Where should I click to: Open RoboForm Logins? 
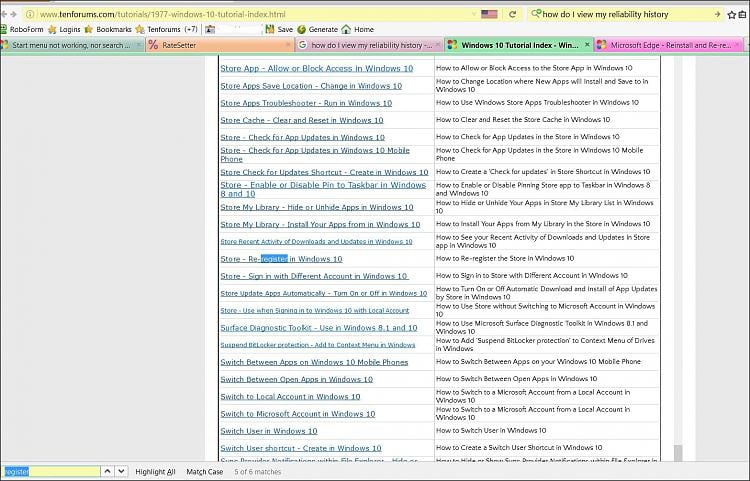pyautogui.click(x=65, y=29)
